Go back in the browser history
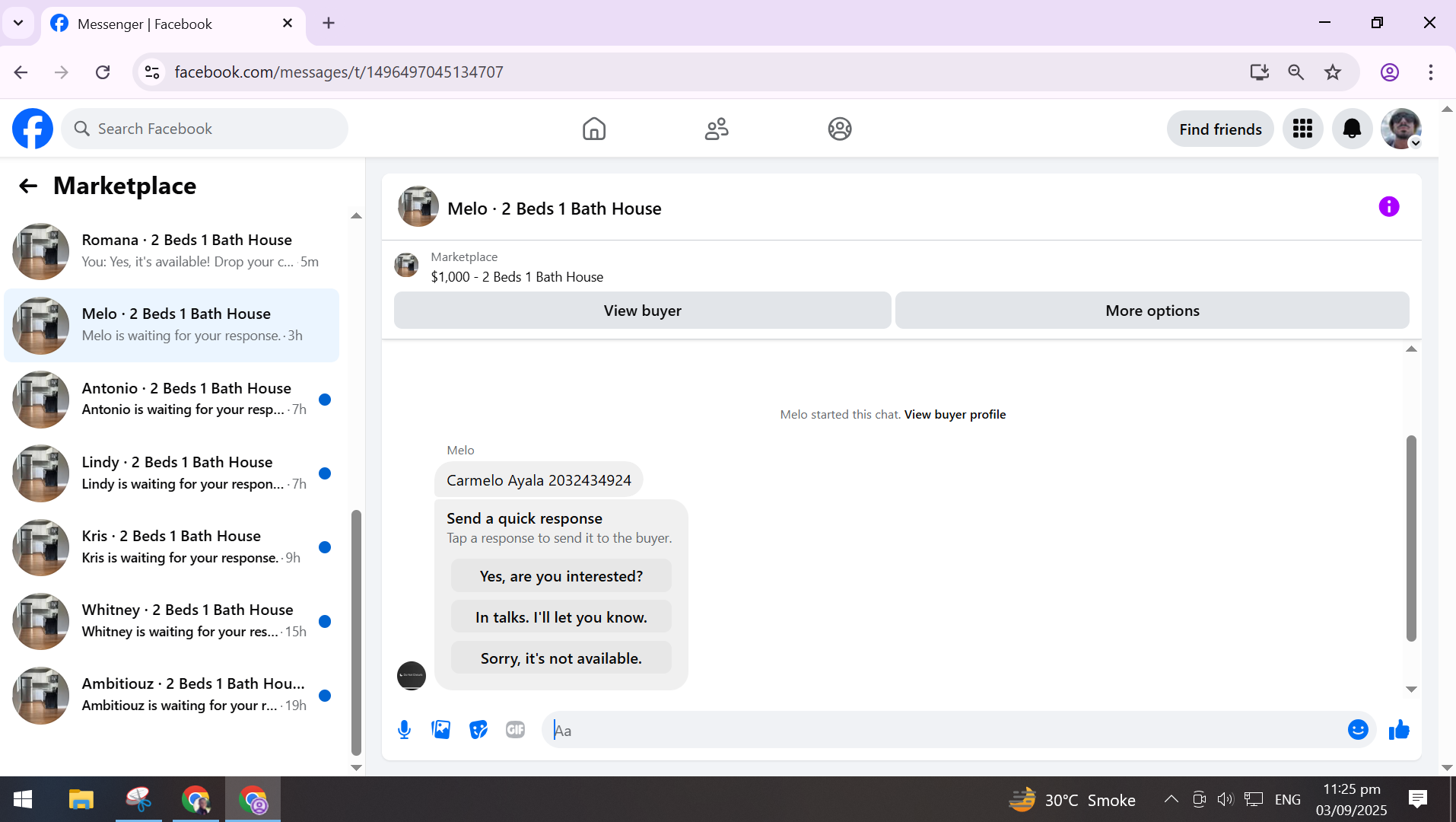This screenshot has width=1456, height=822. [21, 72]
